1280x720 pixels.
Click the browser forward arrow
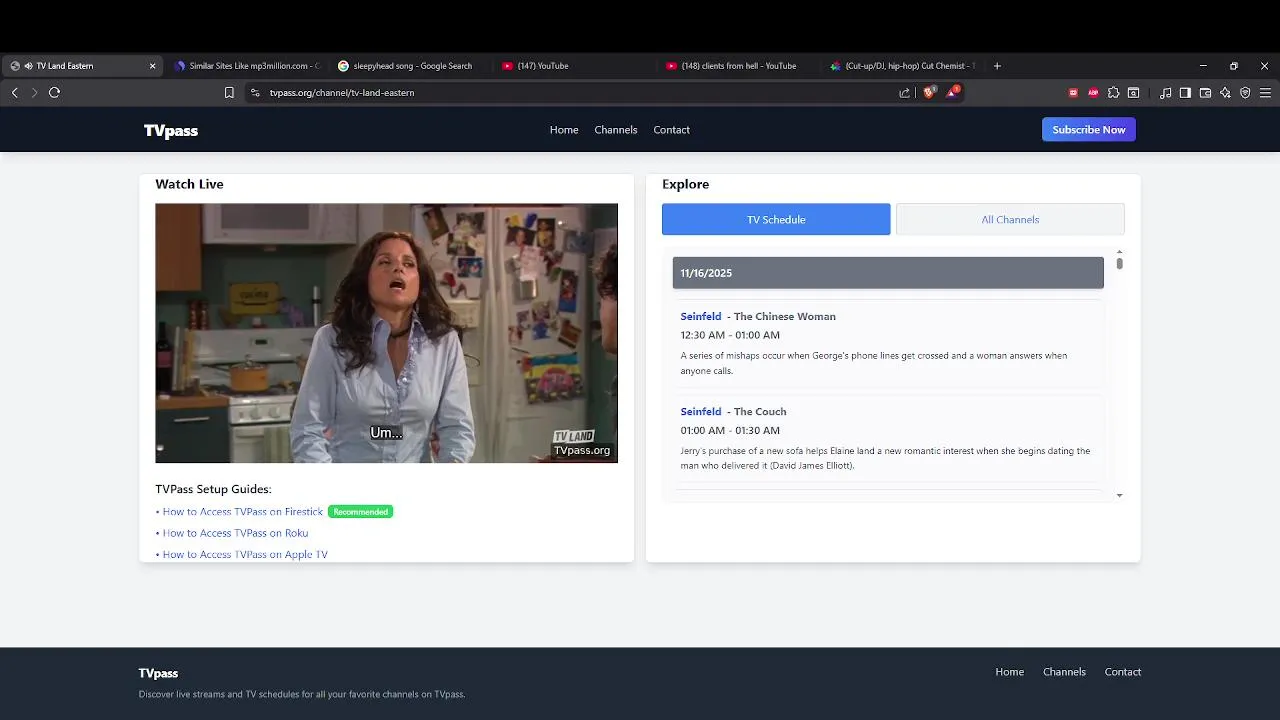34,92
